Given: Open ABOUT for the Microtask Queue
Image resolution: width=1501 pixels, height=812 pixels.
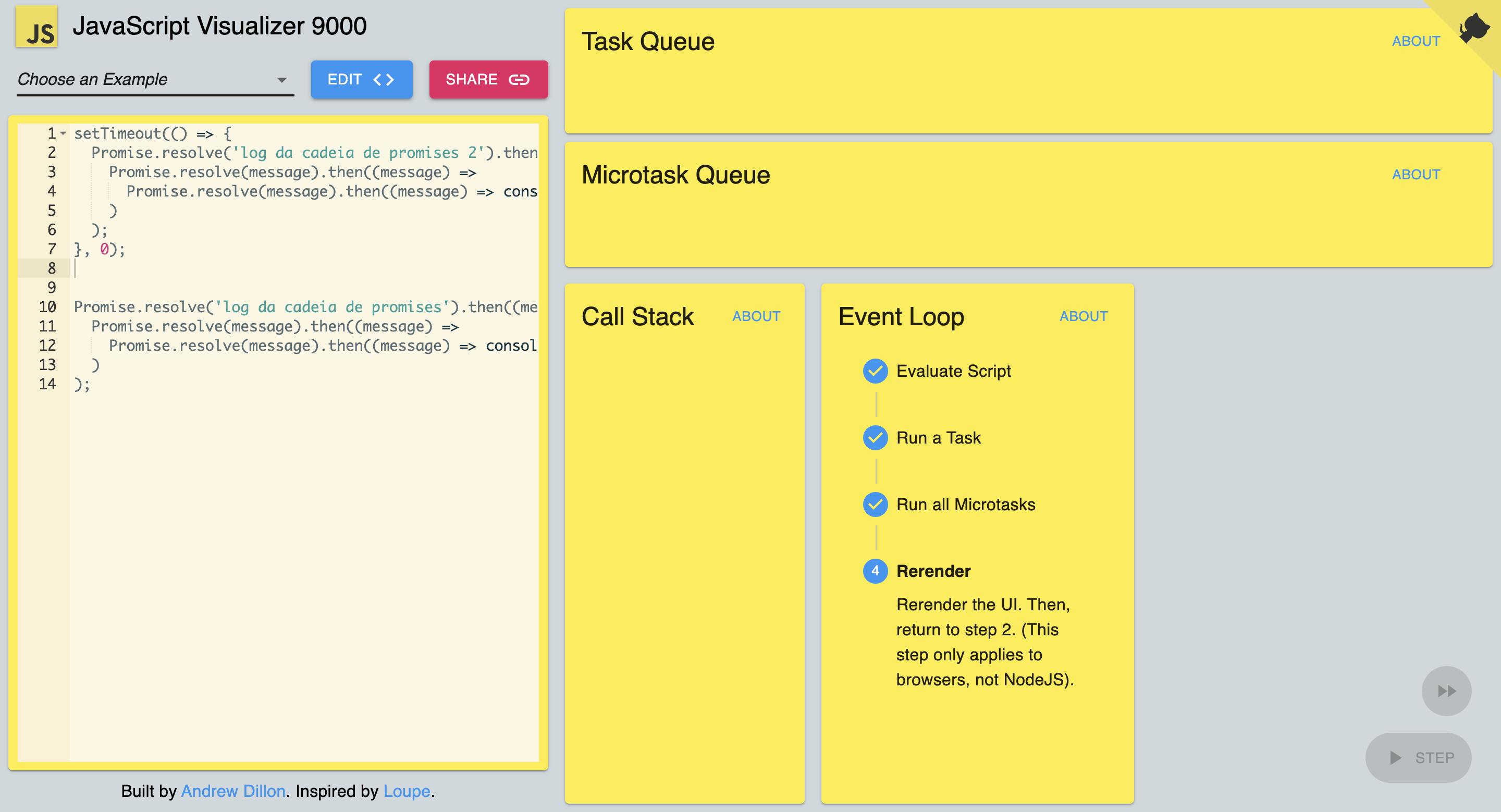Looking at the screenshot, I should tap(1416, 175).
